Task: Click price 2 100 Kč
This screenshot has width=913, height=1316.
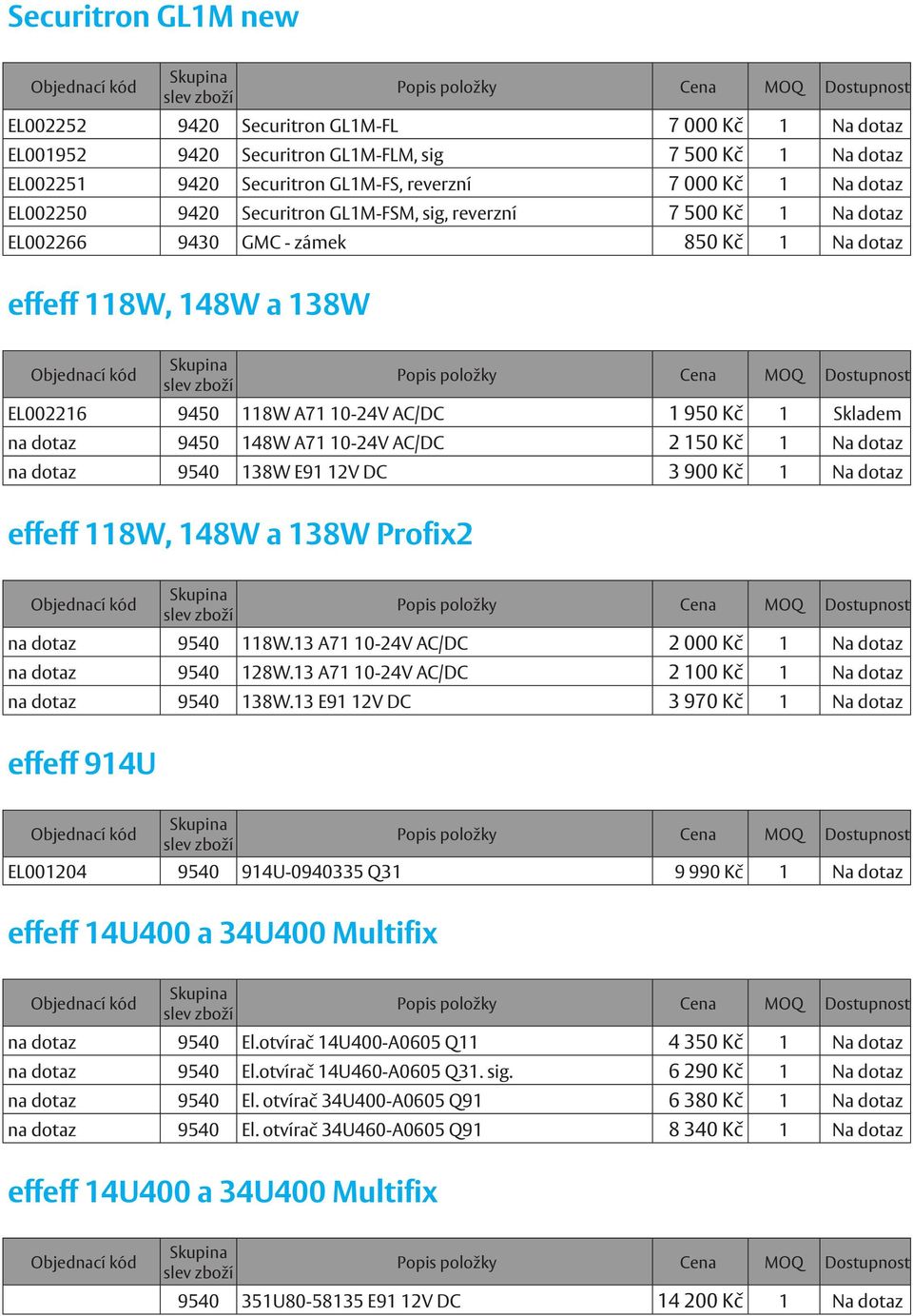Action: click(x=706, y=673)
